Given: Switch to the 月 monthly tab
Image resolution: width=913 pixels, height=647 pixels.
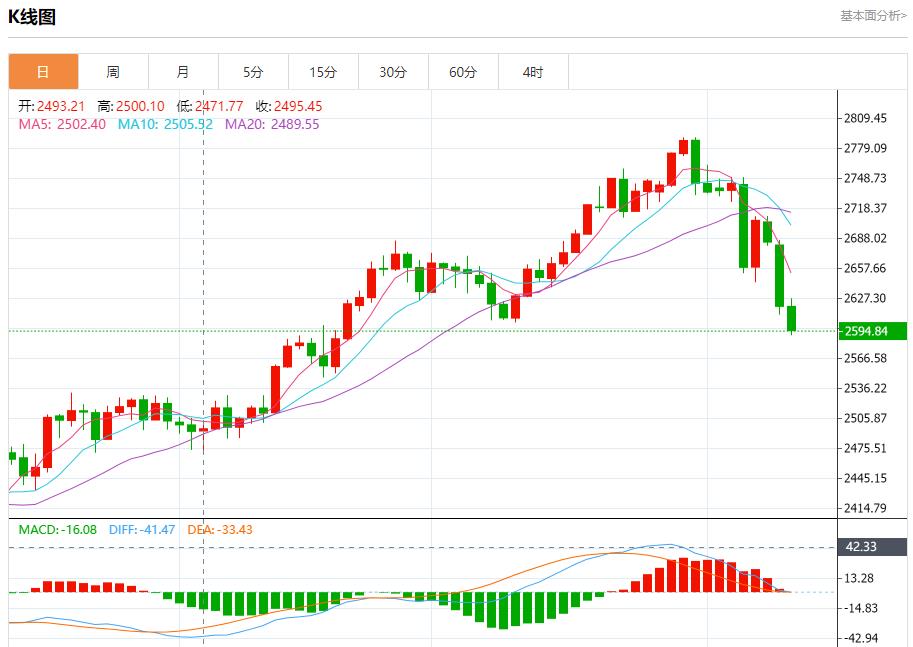Looking at the screenshot, I should point(183,72).
